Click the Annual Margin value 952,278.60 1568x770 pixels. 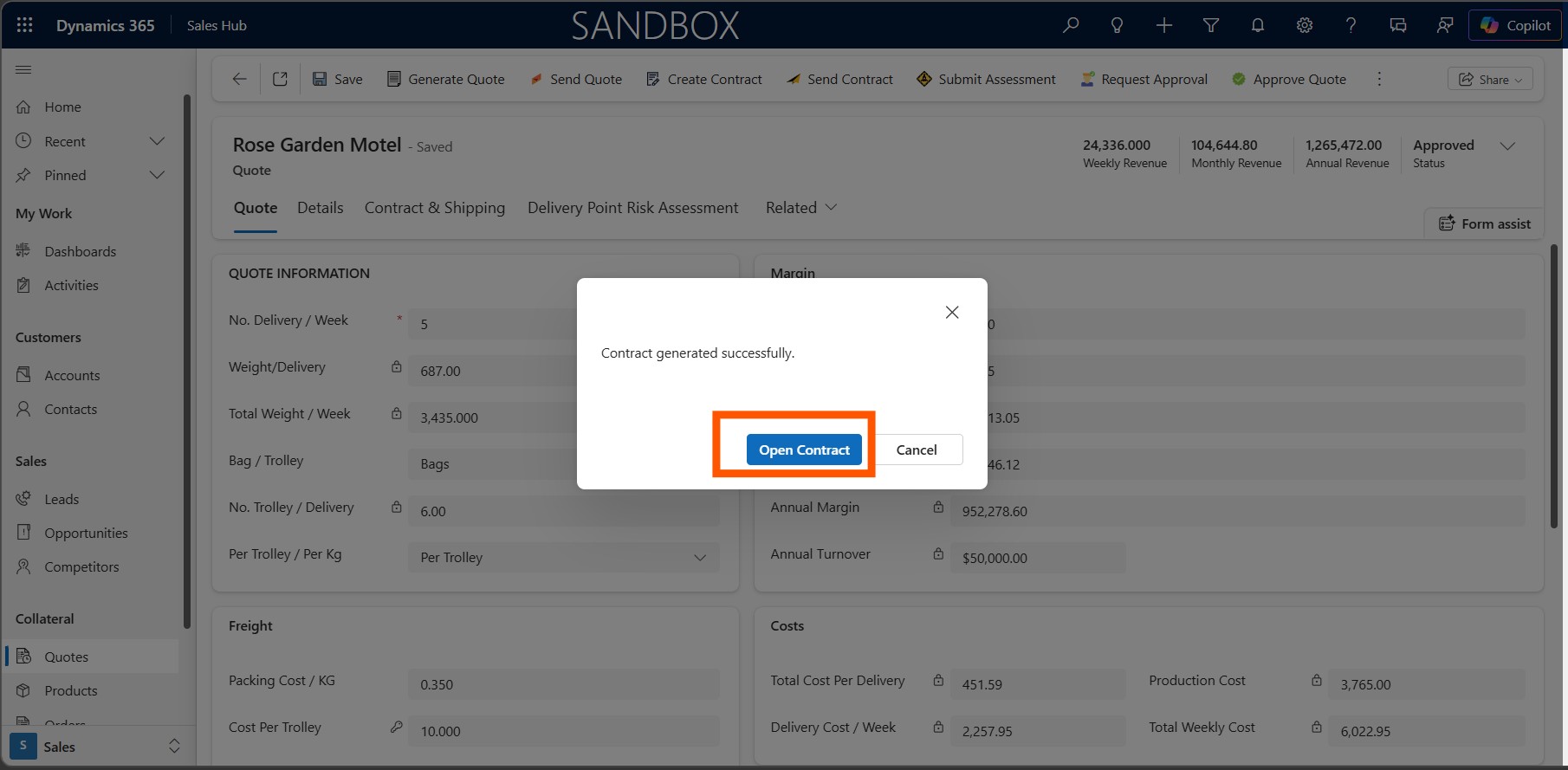(x=995, y=511)
